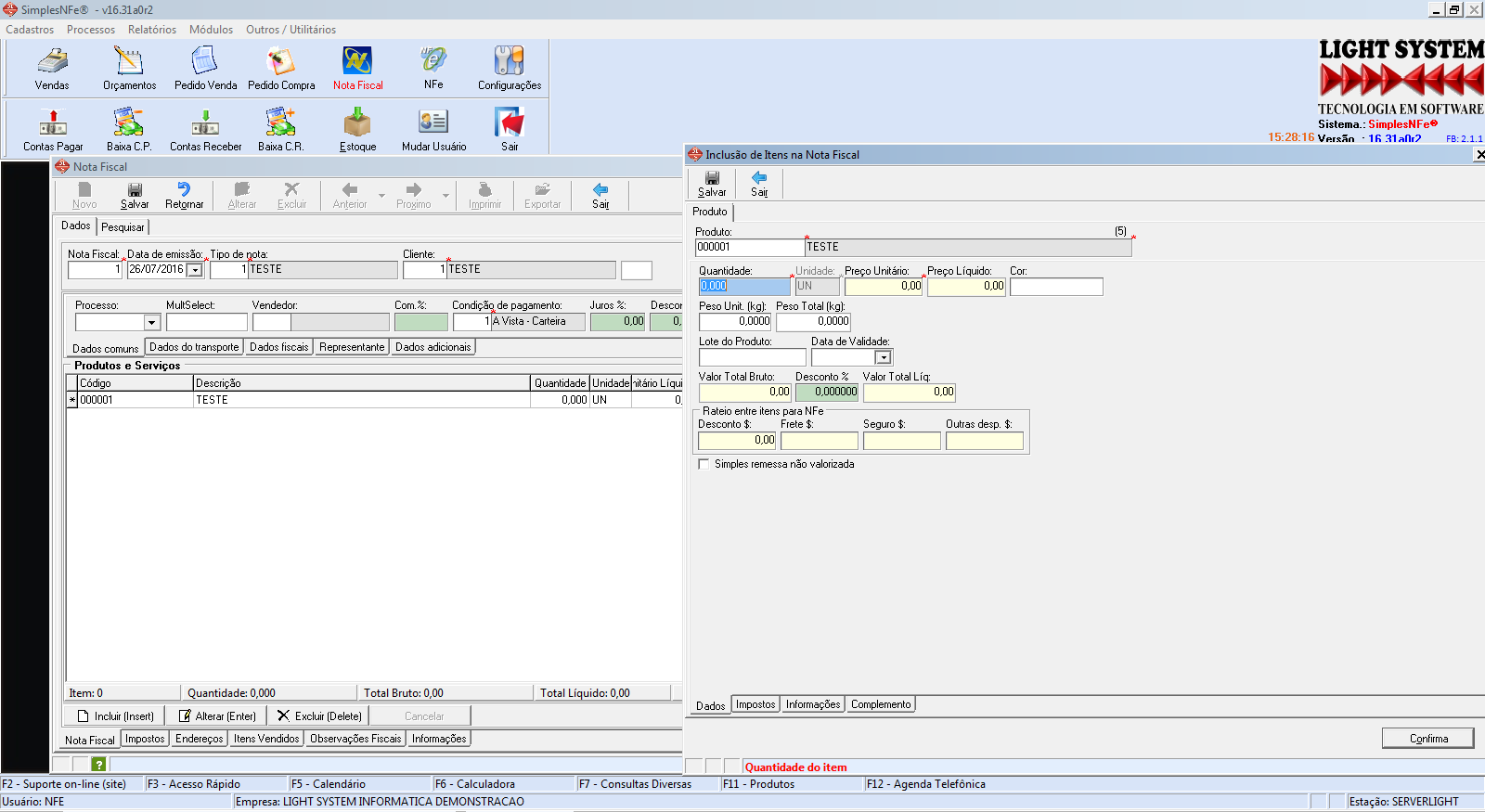Open the Relatórios menu
1485x812 pixels.
pos(152,30)
